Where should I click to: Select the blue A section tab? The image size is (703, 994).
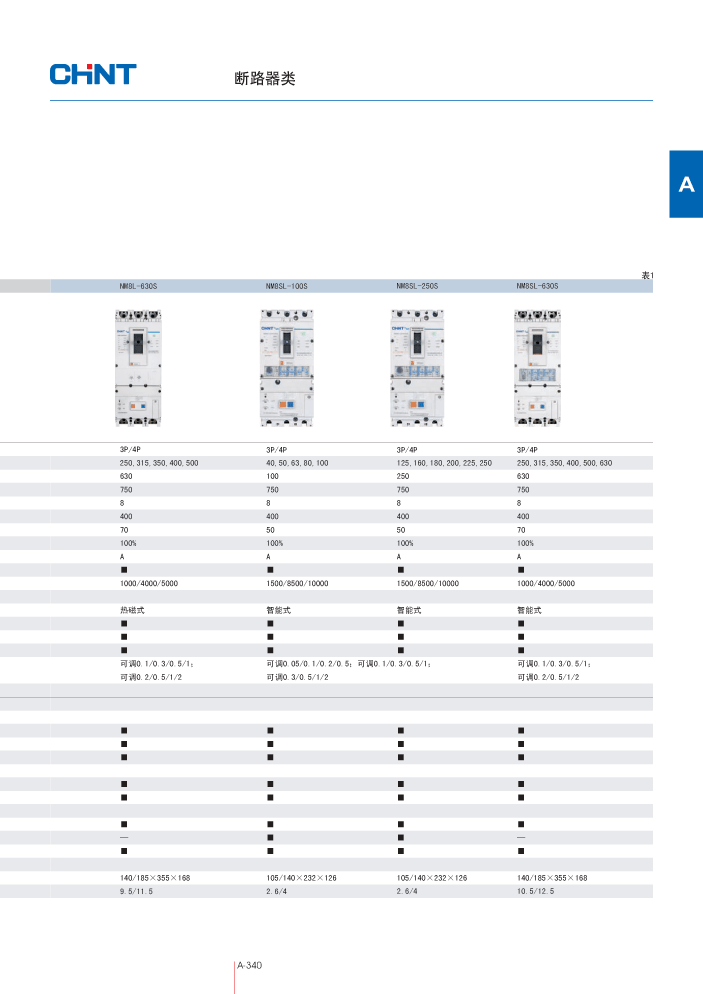(685, 184)
